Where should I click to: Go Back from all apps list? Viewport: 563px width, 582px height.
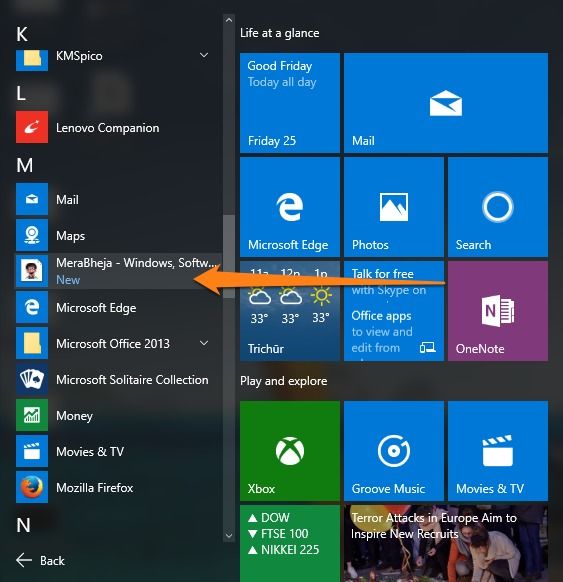pos(40,560)
